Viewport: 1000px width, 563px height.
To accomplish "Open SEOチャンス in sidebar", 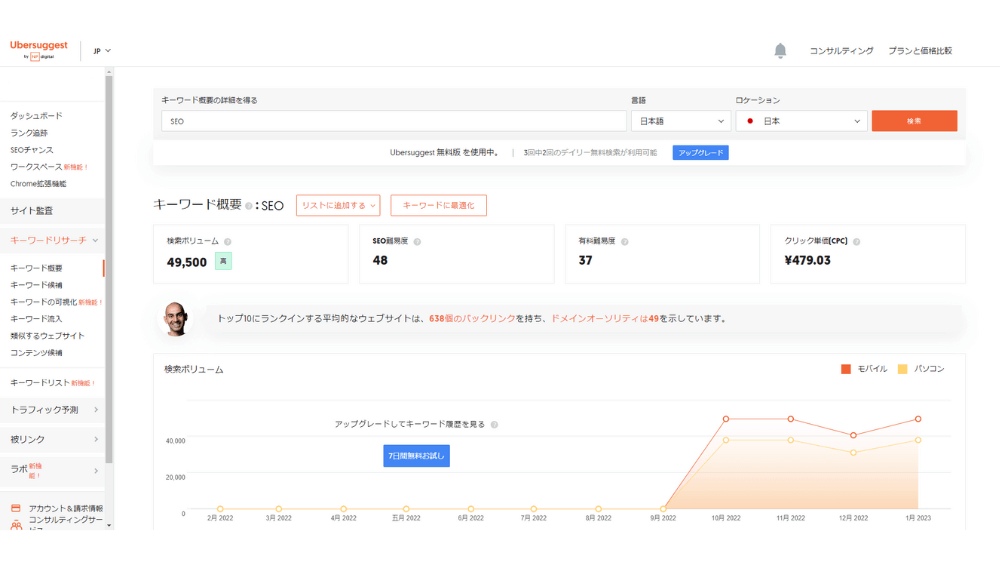I will pyautogui.click(x=32, y=150).
